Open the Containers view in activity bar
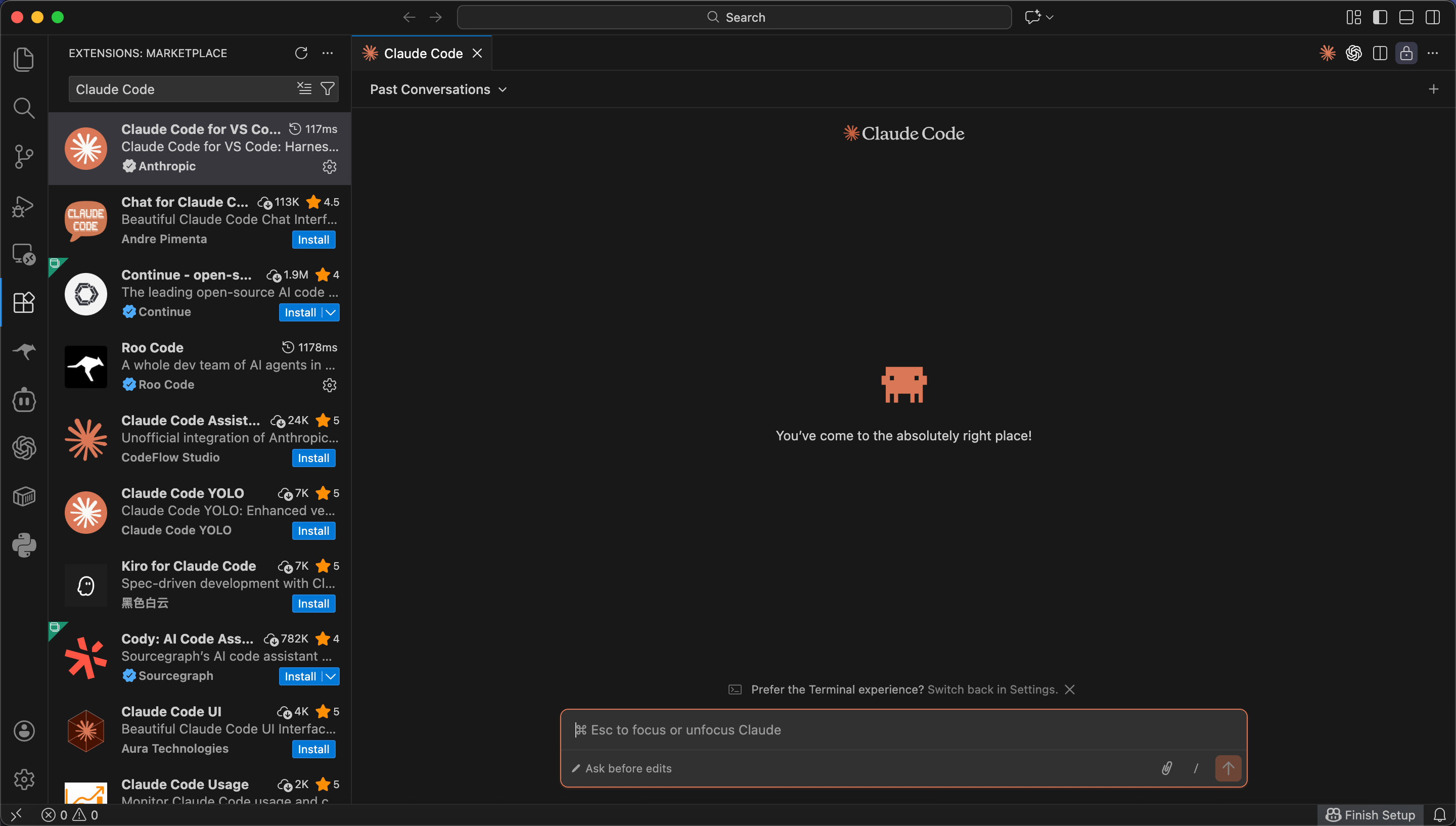The width and height of the screenshot is (1456, 826). (x=24, y=497)
